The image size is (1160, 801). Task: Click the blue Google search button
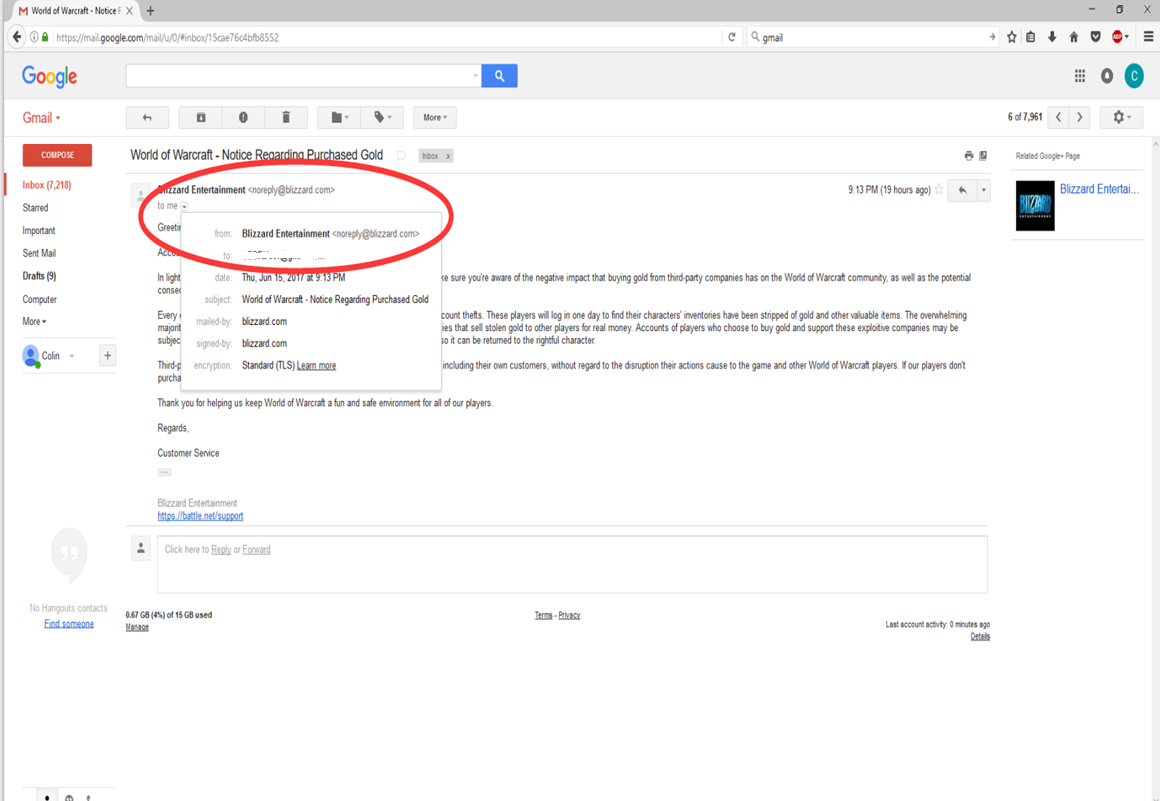(x=499, y=75)
